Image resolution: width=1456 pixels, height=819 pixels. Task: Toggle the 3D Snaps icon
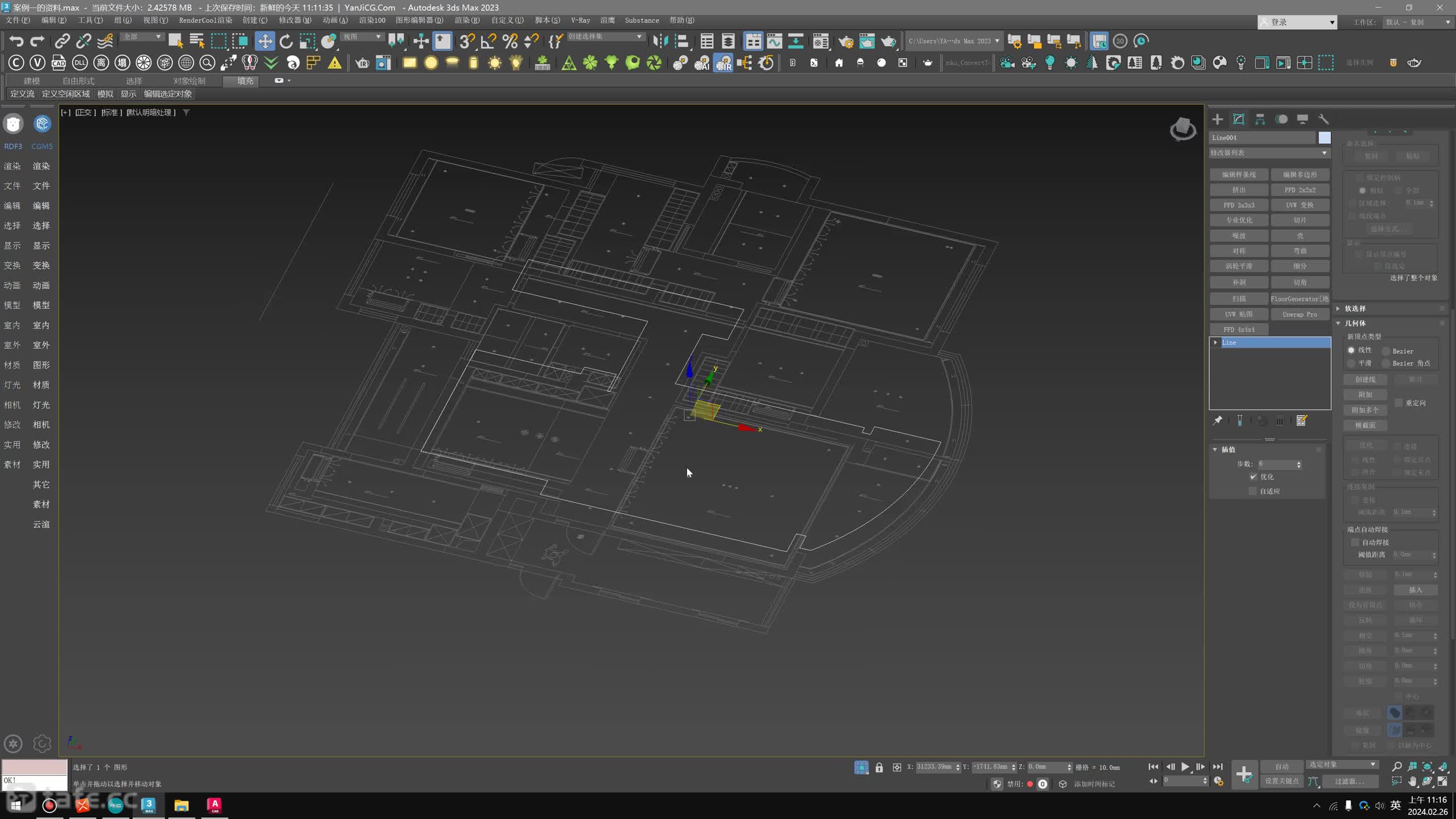(x=467, y=41)
